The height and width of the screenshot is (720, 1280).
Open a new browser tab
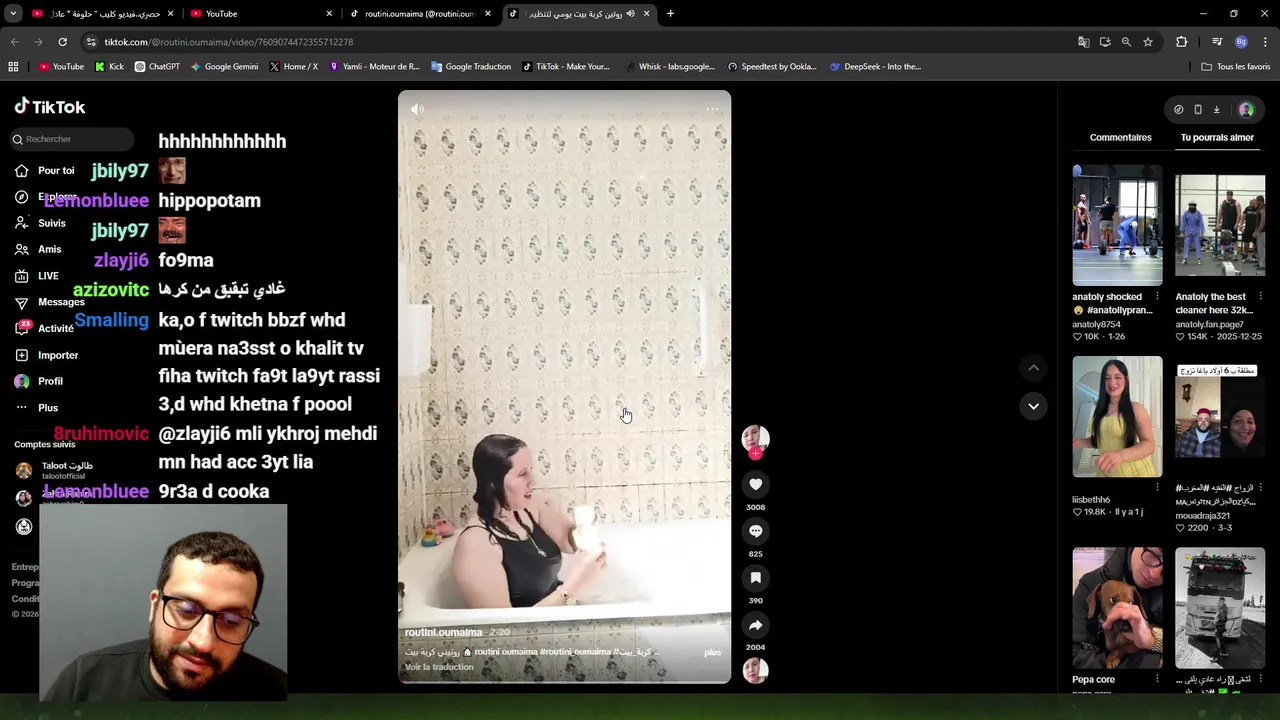click(x=670, y=14)
